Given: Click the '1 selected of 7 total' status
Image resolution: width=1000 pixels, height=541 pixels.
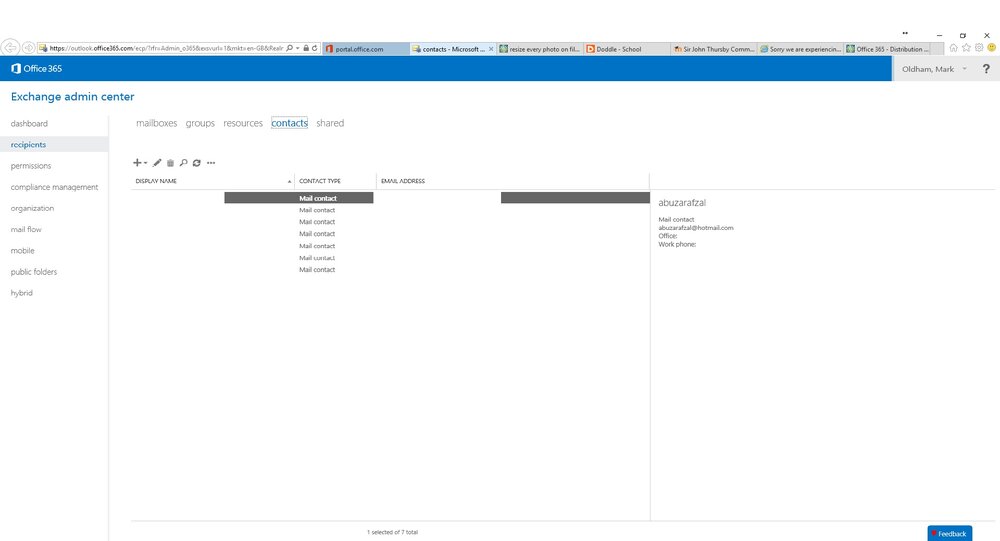Looking at the screenshot, I should 392,532.
